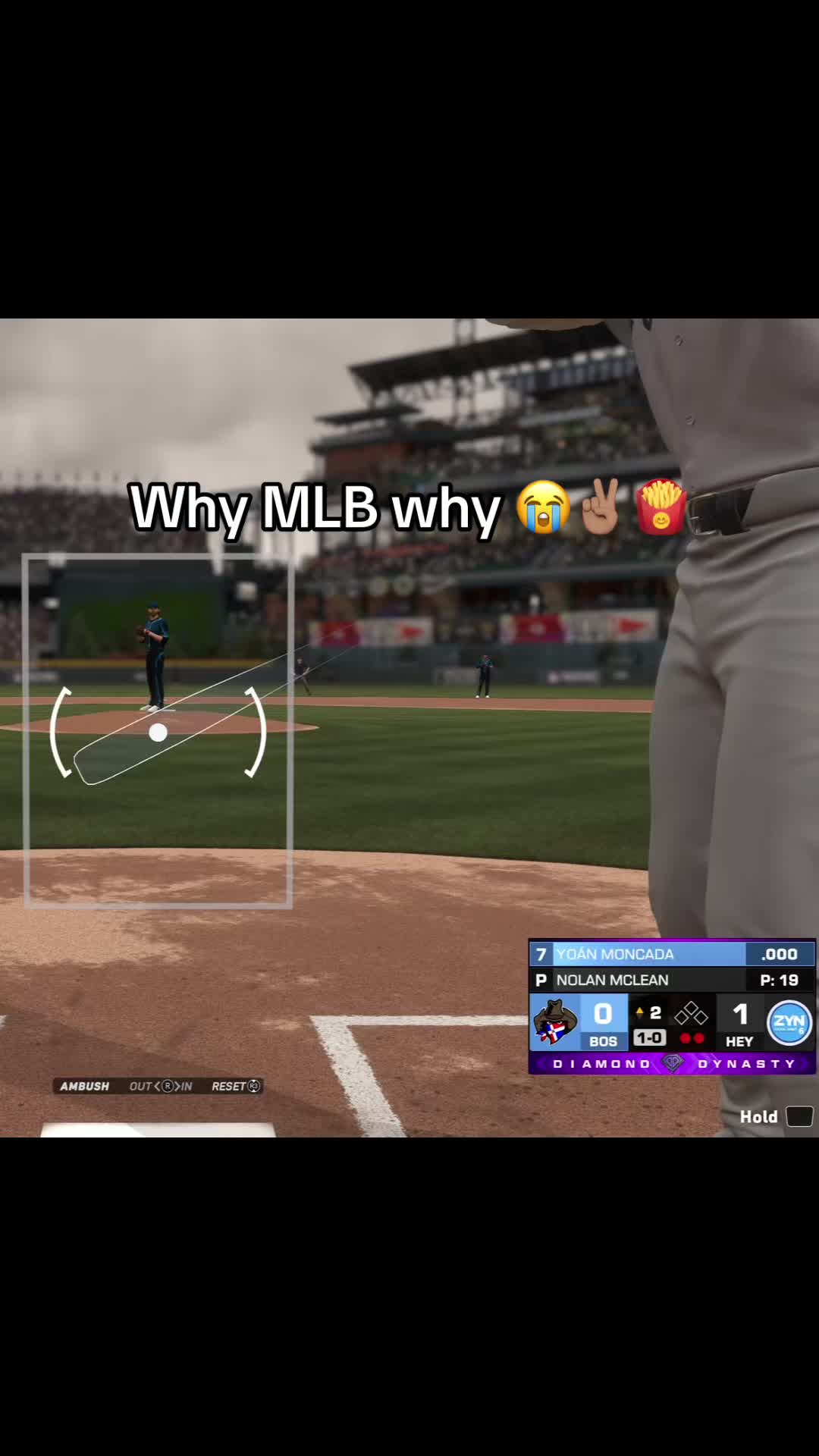The height and width of the screenshot is (1456, 819).
Task: Click the BOS team cowboy logo
Action: coord(555,1022)
